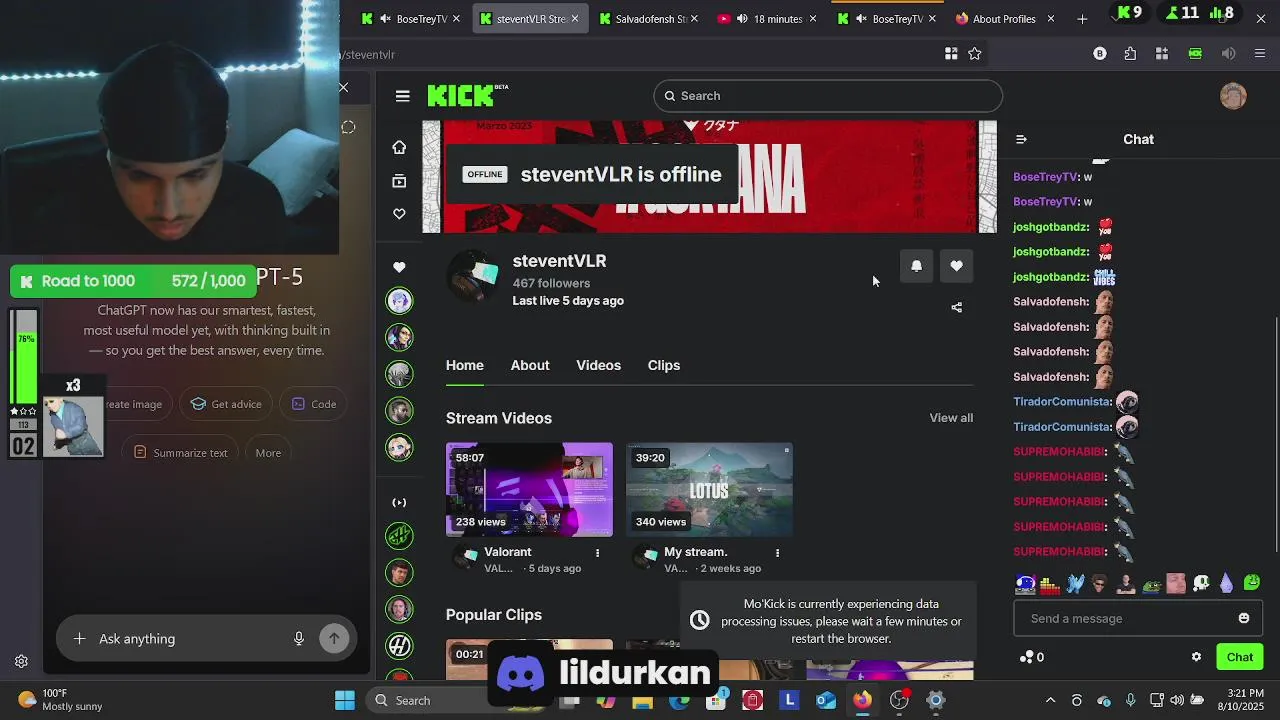Toggle voice input microphone in ChatGPT
The height and width of the screenshot is (720, 1280).
pyautogui.click(x=299, y=639)
